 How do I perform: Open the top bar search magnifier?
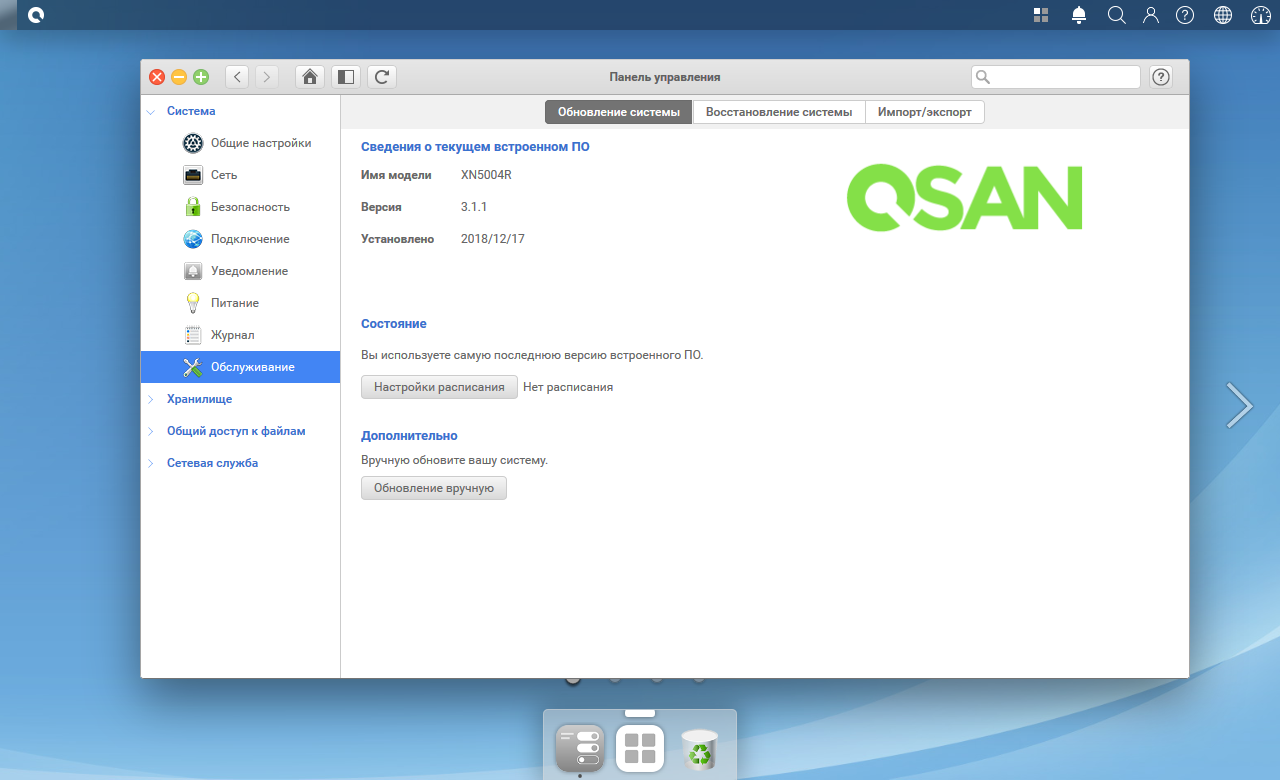[x=1117, y=15]
